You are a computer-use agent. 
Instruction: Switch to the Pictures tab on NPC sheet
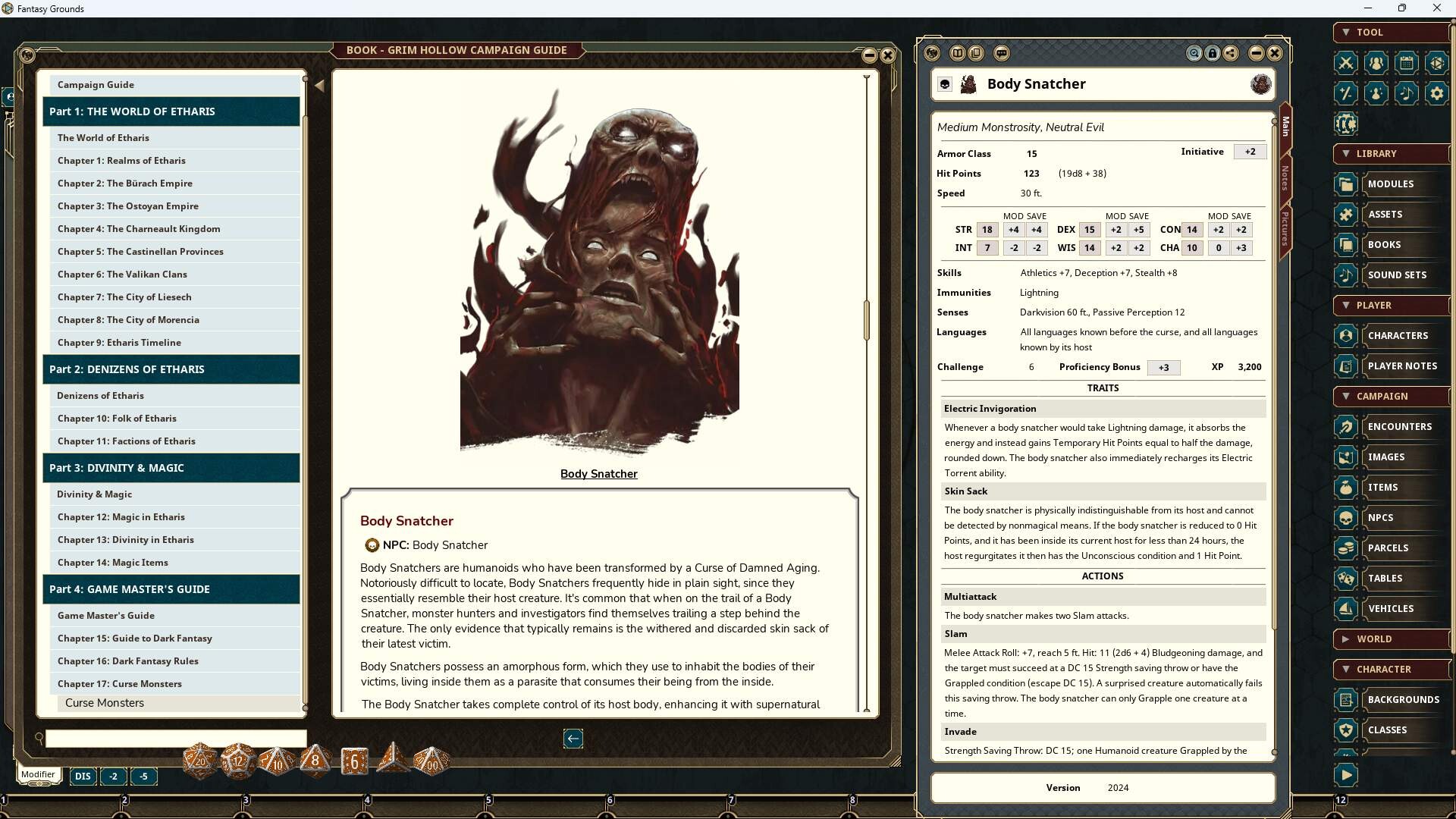click(1285, 229)
